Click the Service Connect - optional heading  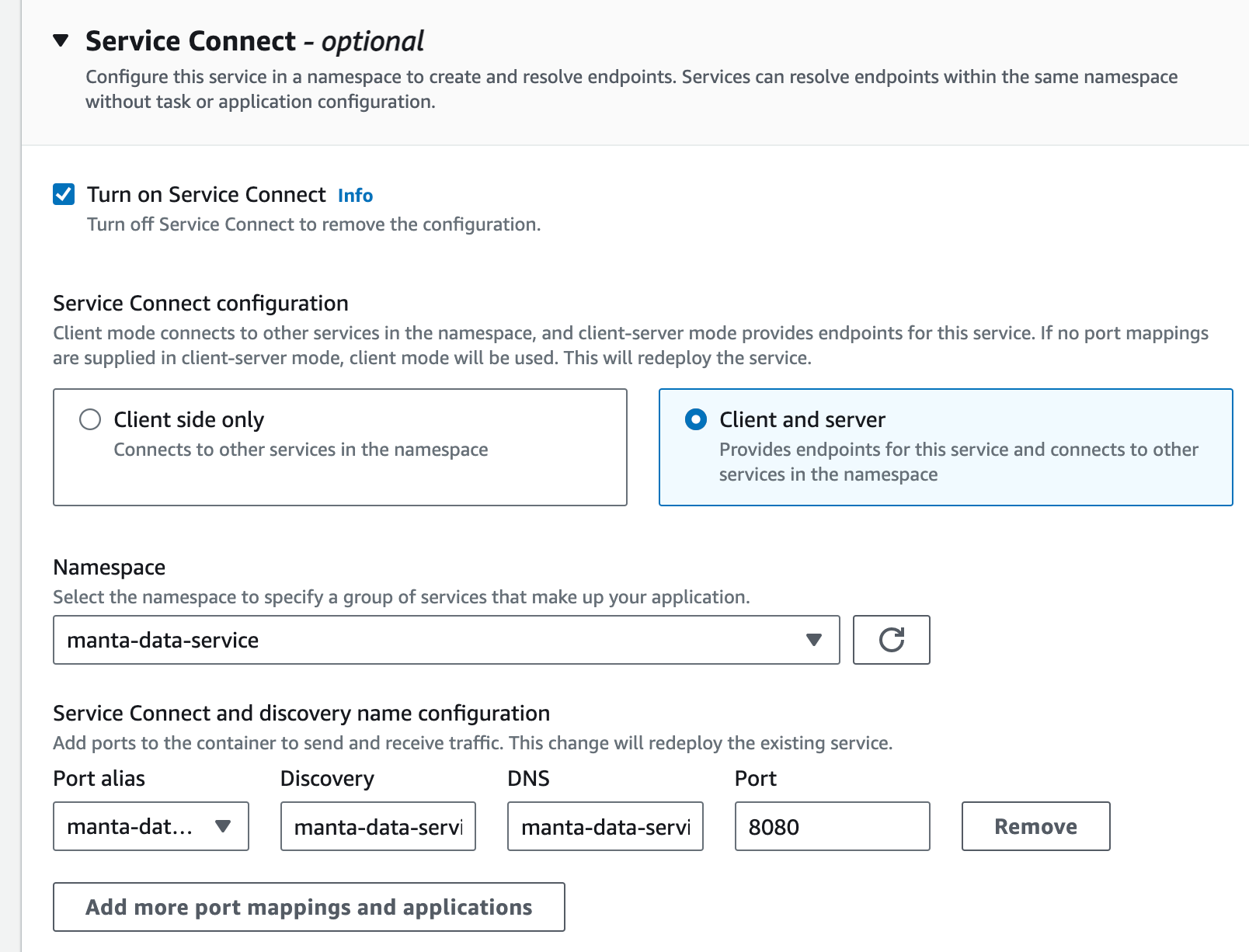click(x=254, y=41)
